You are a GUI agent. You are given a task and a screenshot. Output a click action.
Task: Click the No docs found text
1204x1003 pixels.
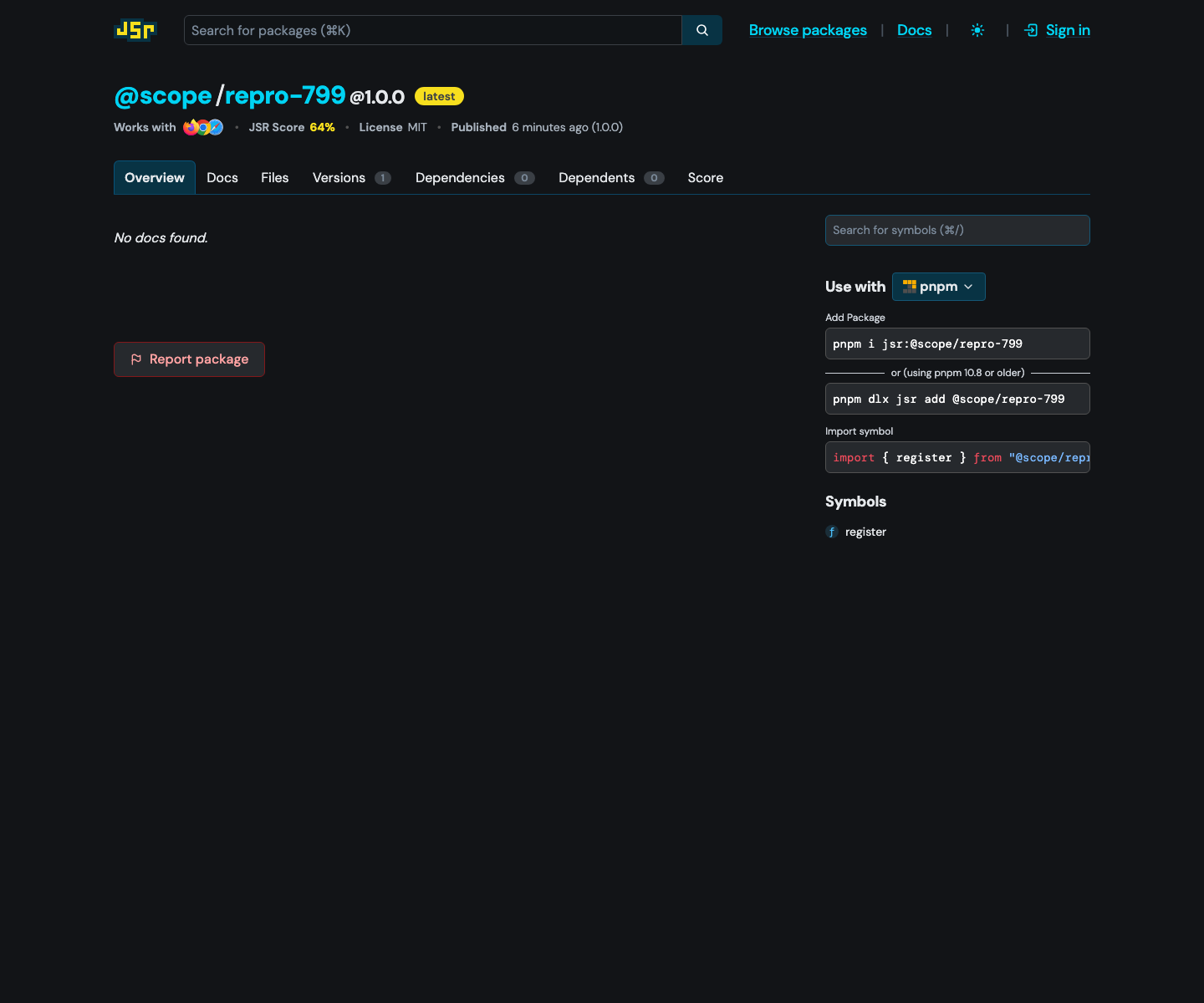point(161,238)
